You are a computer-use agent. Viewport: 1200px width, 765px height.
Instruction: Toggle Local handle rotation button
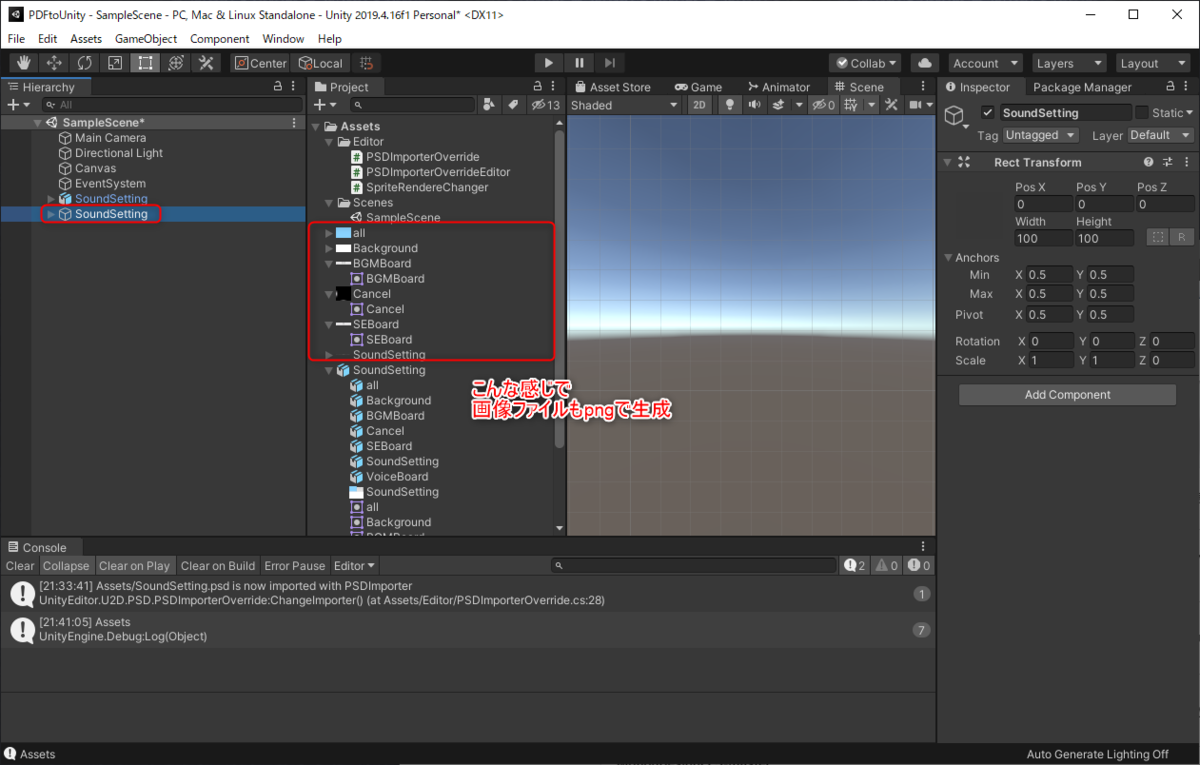click(x=321, y=63)
